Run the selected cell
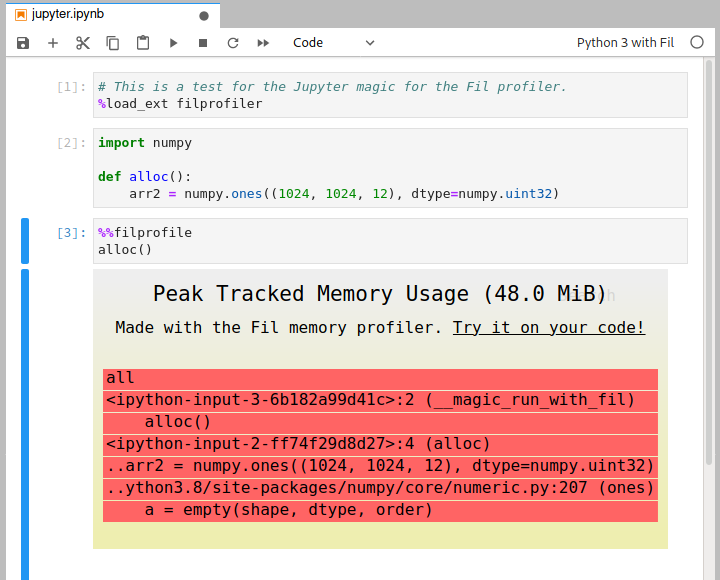 click(x=173, y=43)
